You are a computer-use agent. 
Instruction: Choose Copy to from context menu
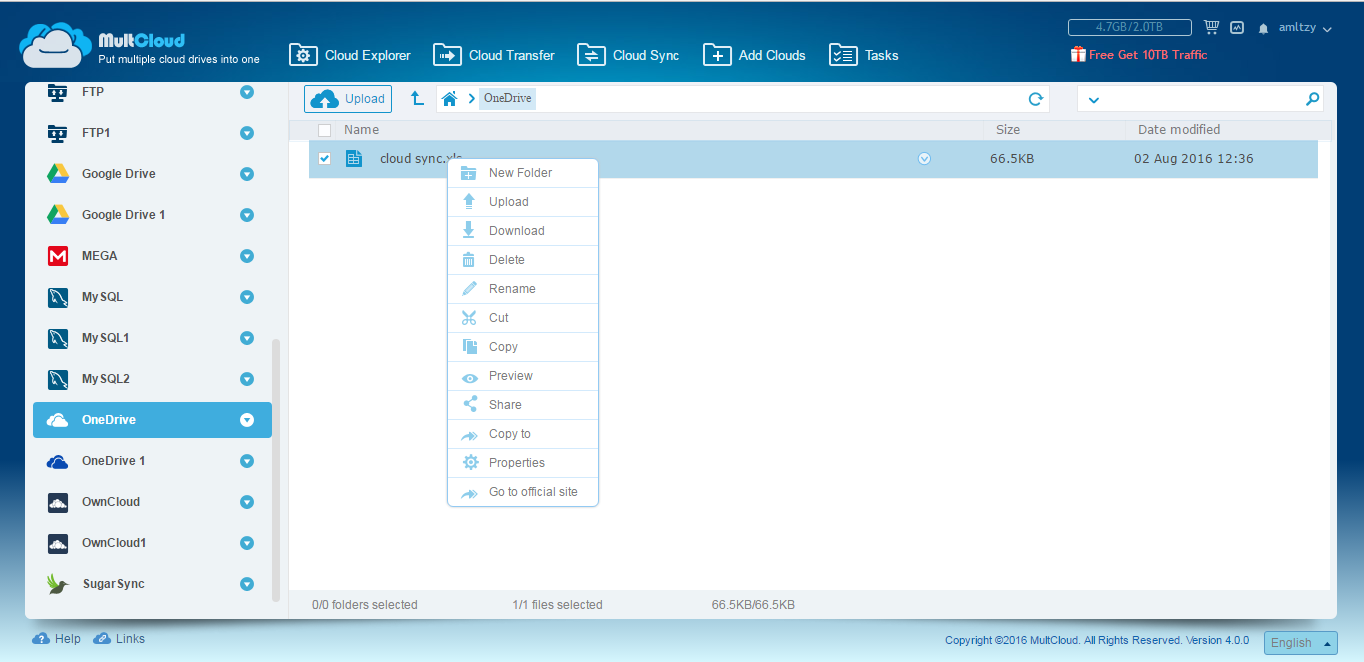pyautogui.click(x=523, y=434)
